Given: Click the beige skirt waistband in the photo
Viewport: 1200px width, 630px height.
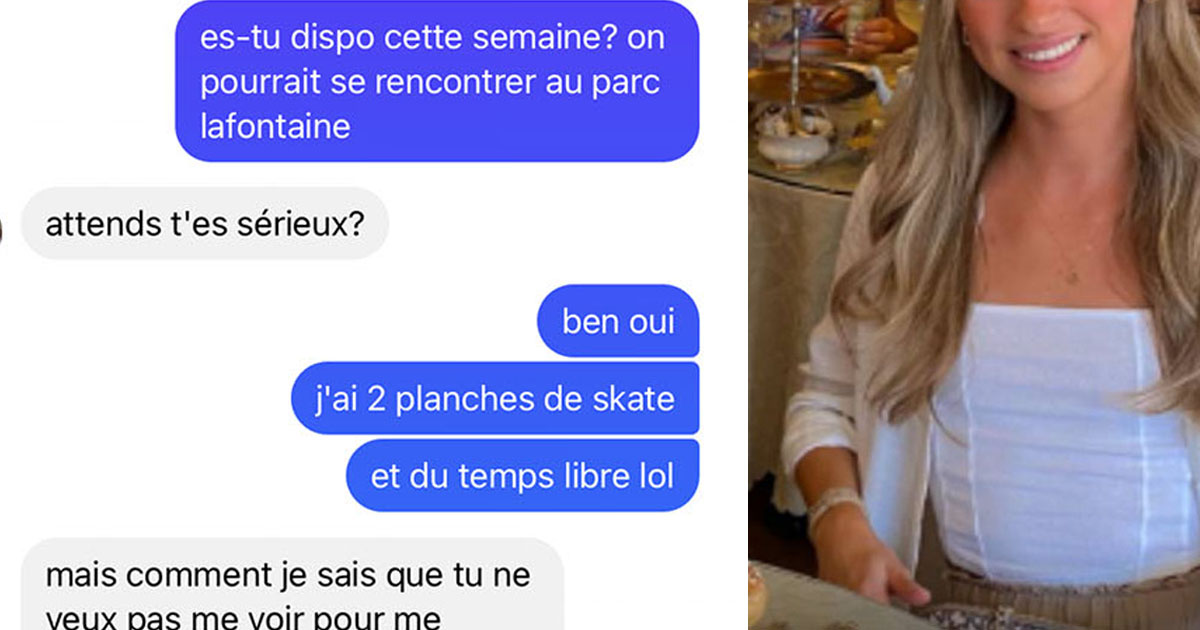Looking at the screenshot, I should coord(1070,598).
